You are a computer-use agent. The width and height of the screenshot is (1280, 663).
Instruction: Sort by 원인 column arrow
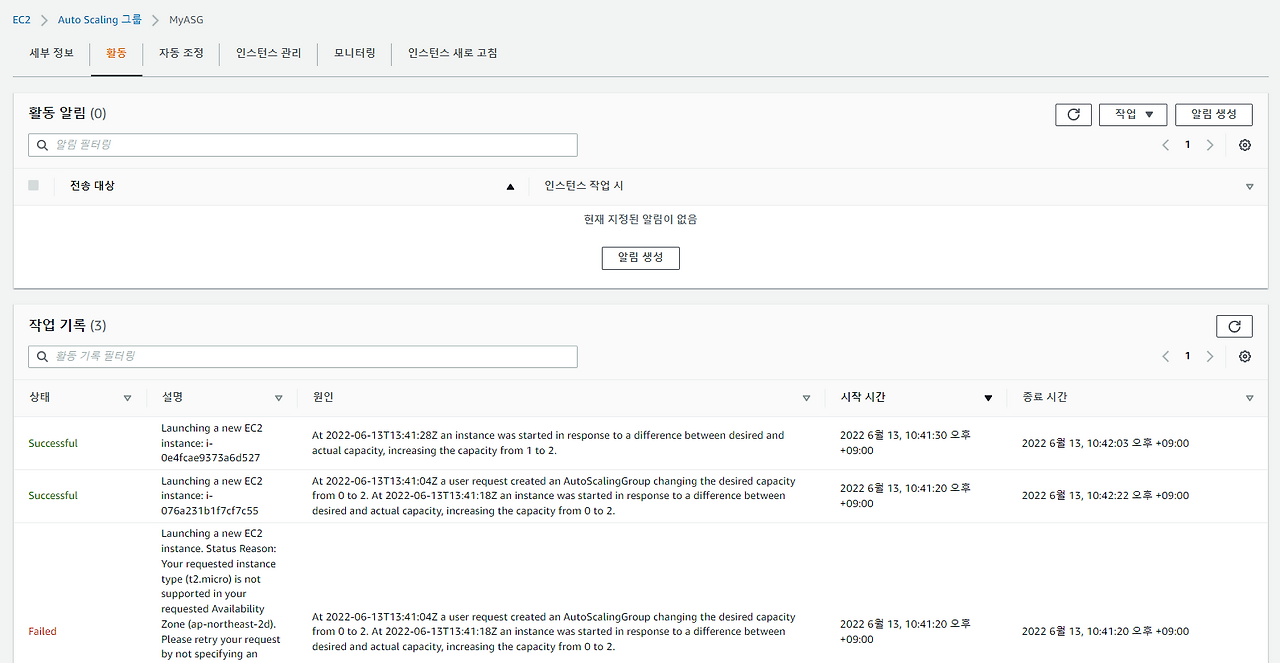point(806,398)
